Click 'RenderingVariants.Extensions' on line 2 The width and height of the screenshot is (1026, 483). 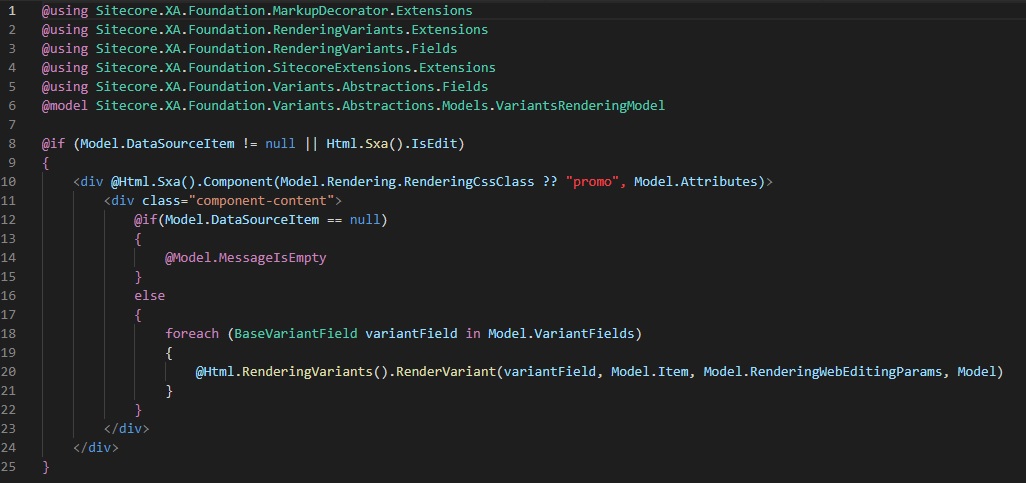(380, 30)
